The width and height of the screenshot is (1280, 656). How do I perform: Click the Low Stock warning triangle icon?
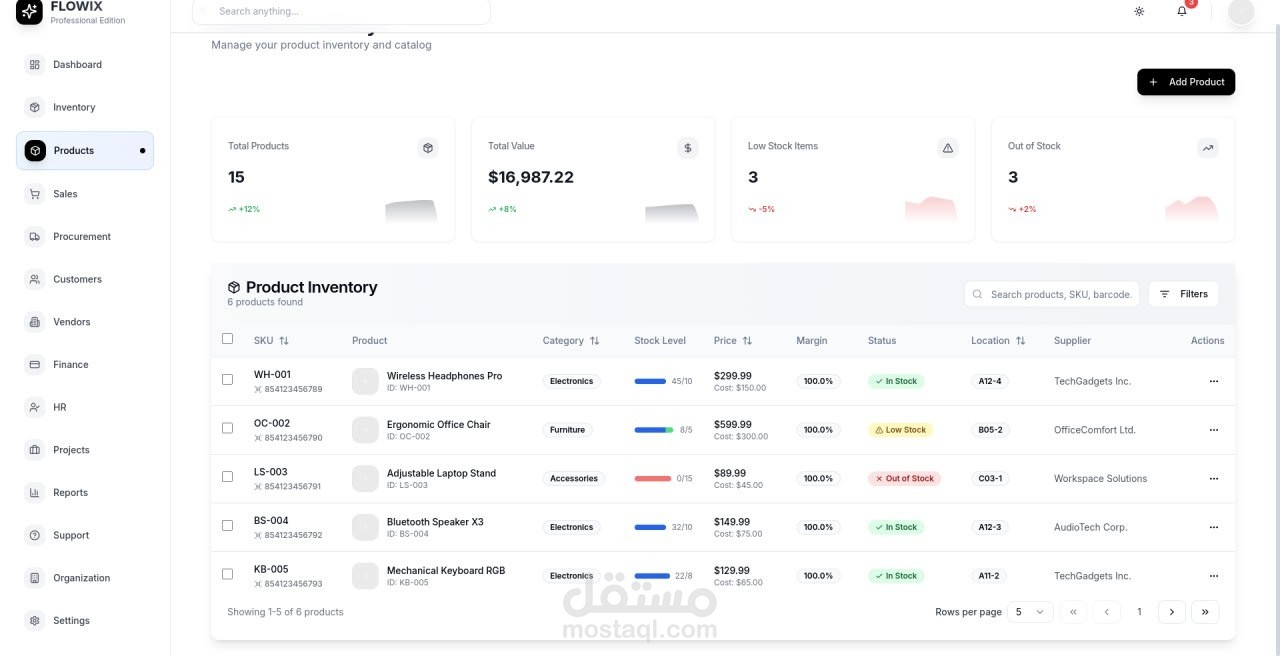(948, 148)
